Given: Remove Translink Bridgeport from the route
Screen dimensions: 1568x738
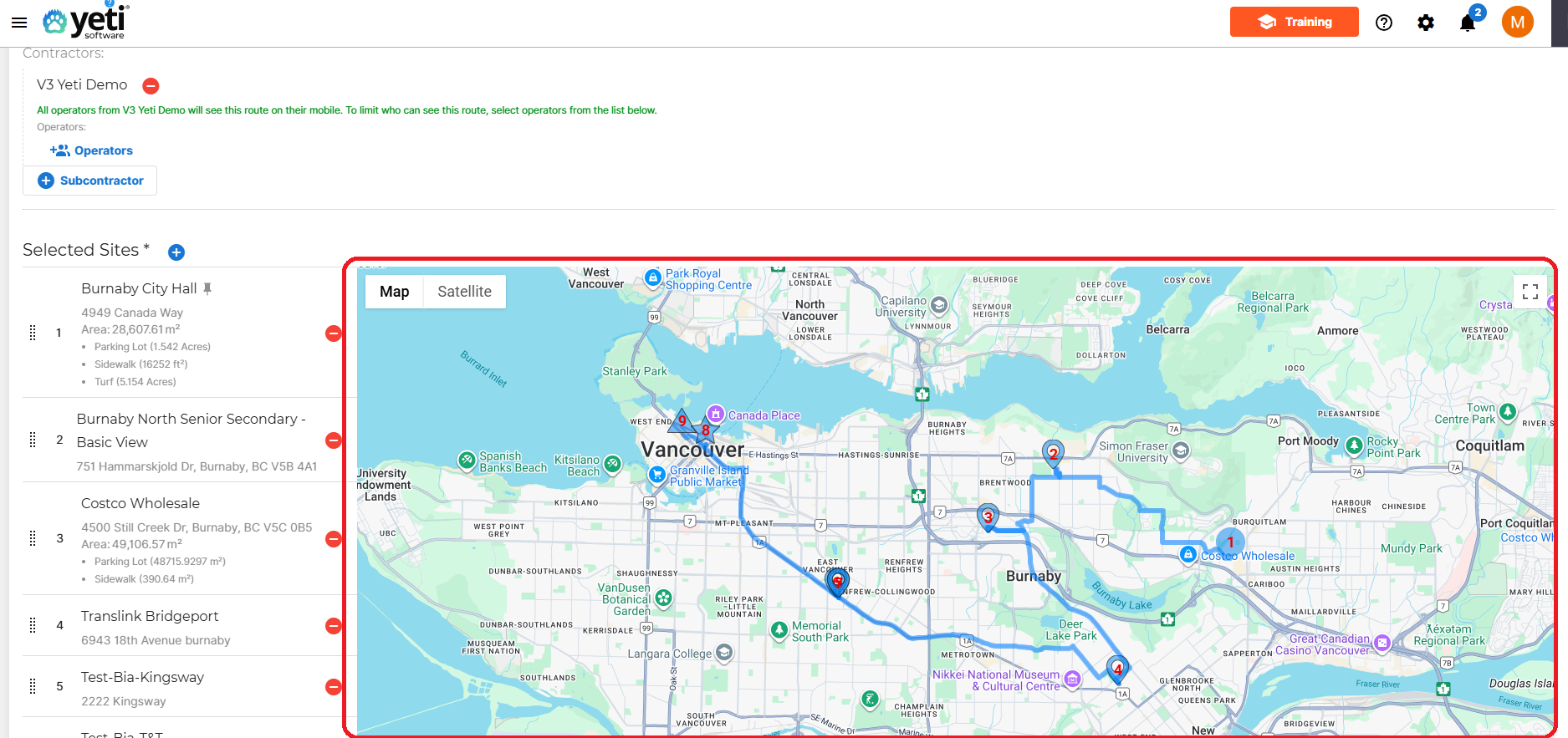Looking at the screenshot, I should pyautogui.click(x=333, y=626).
